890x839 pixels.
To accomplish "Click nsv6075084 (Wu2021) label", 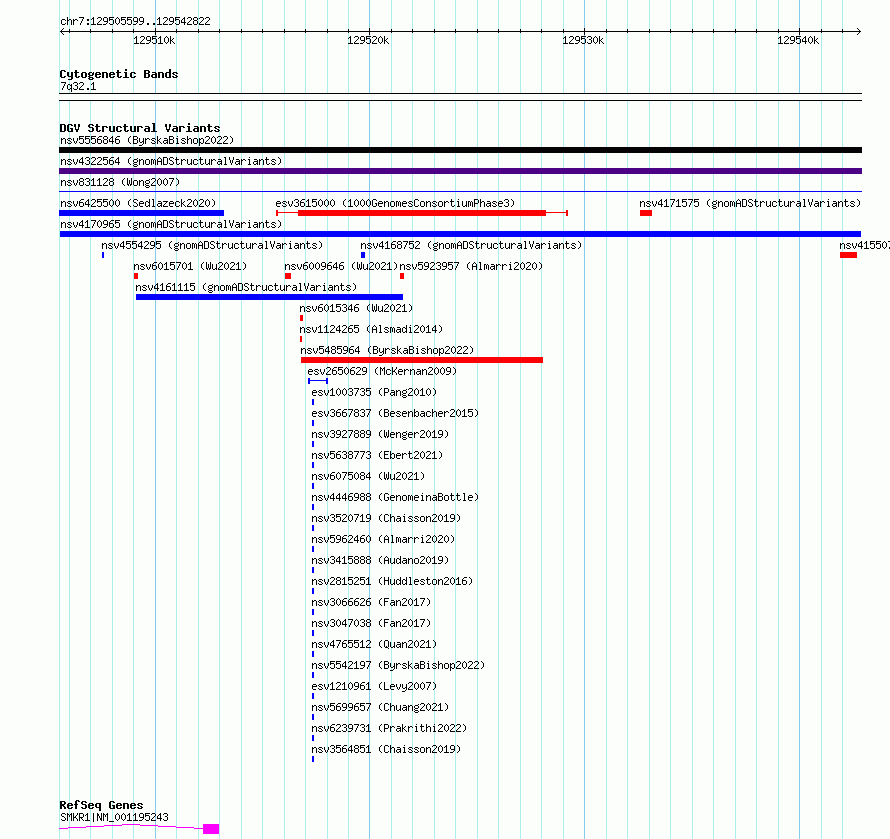I will pos(368,476).
